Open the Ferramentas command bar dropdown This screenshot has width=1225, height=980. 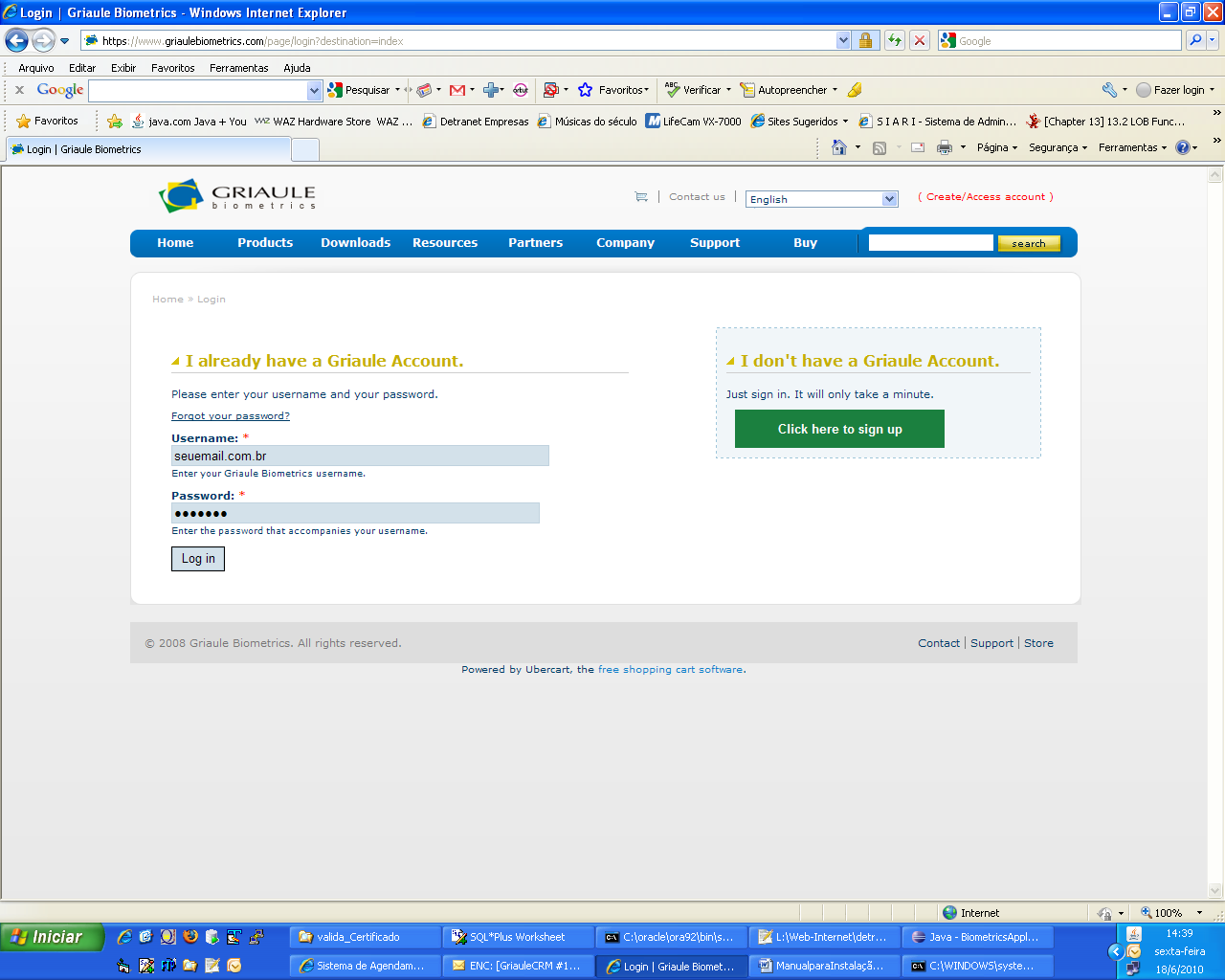point(1132,147)
